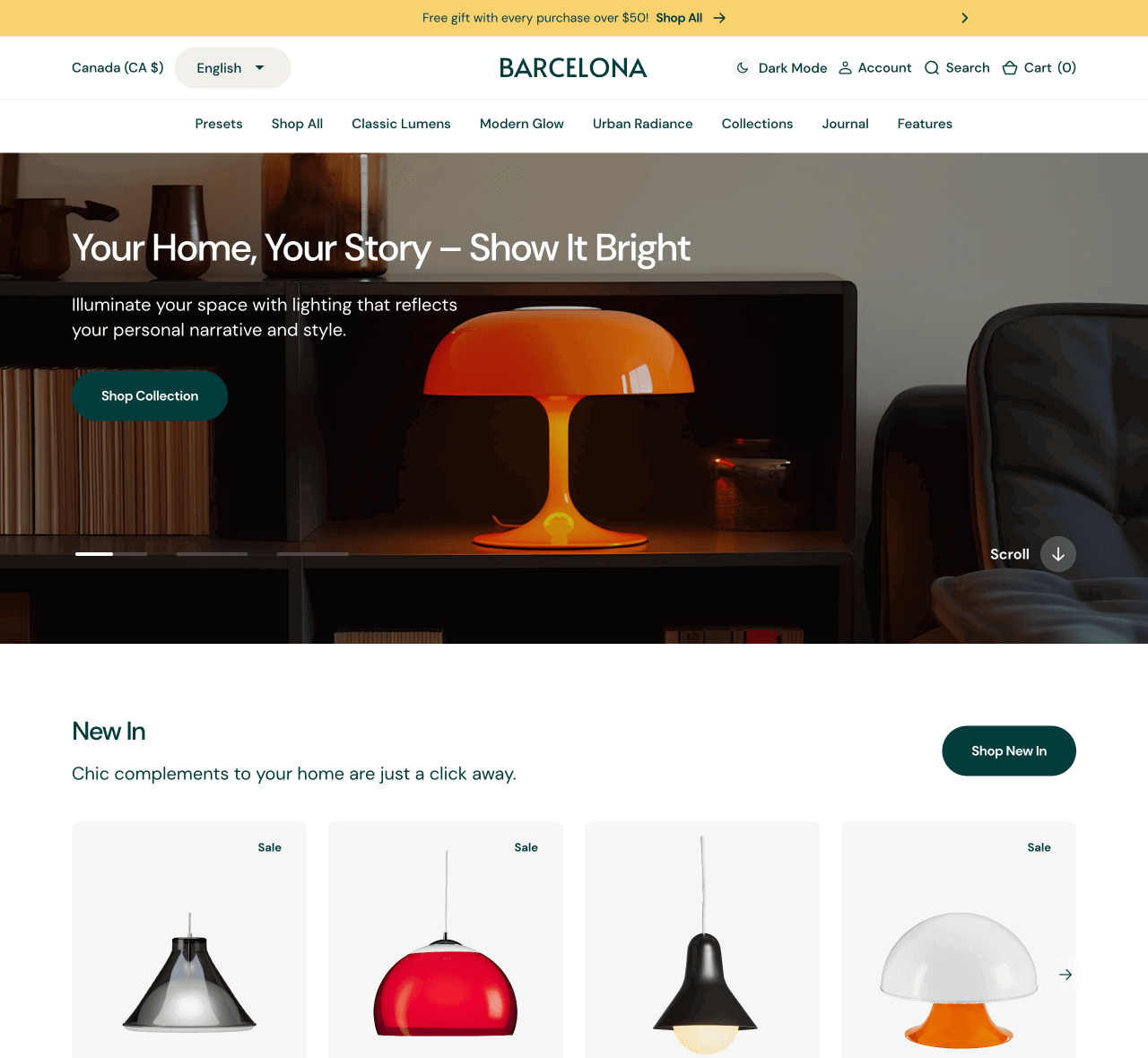Advance product carousel with right arrow
The height and width of the screenshot is (1058, 1148).
pyautogui.click(x=1065, y=975)
